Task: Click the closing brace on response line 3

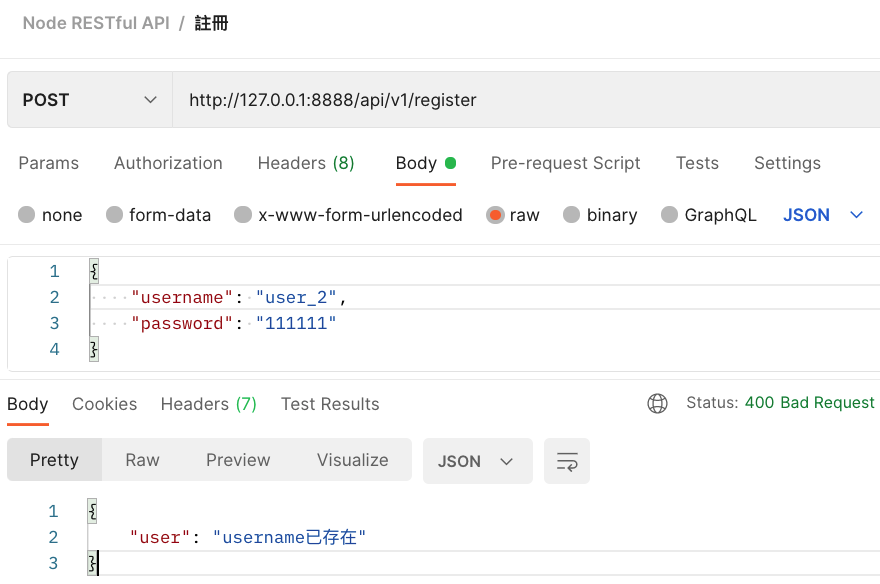Action: (x=92, y=563)
